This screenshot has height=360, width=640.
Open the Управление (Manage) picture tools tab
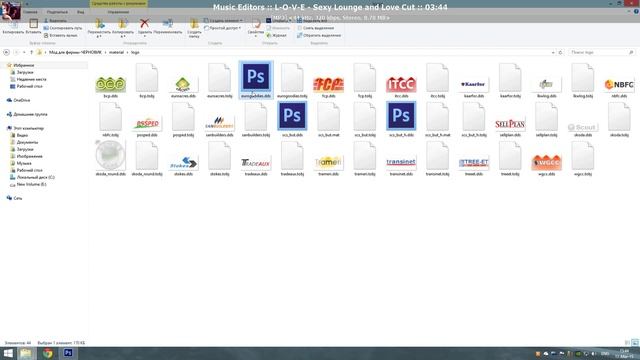point(118,12)
